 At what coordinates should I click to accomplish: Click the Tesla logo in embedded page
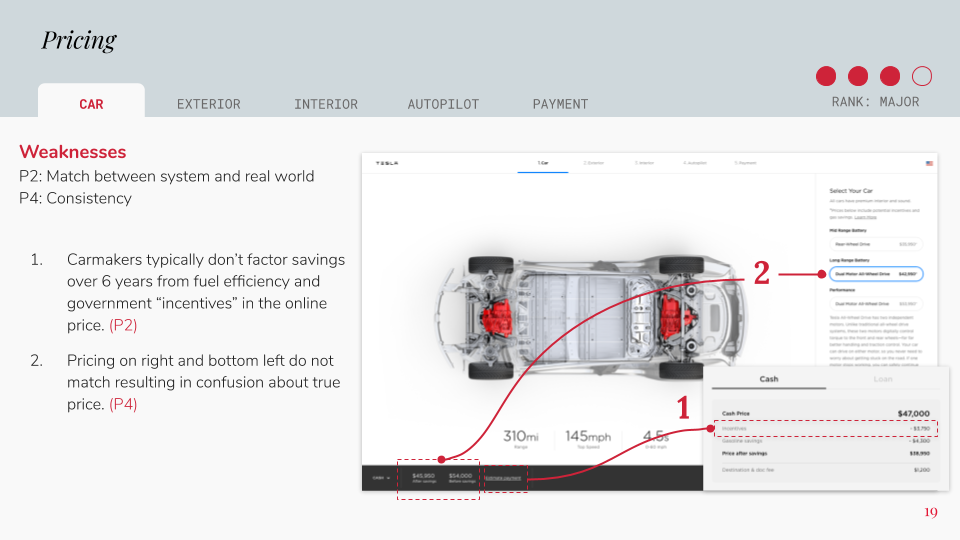click(387, 163)
